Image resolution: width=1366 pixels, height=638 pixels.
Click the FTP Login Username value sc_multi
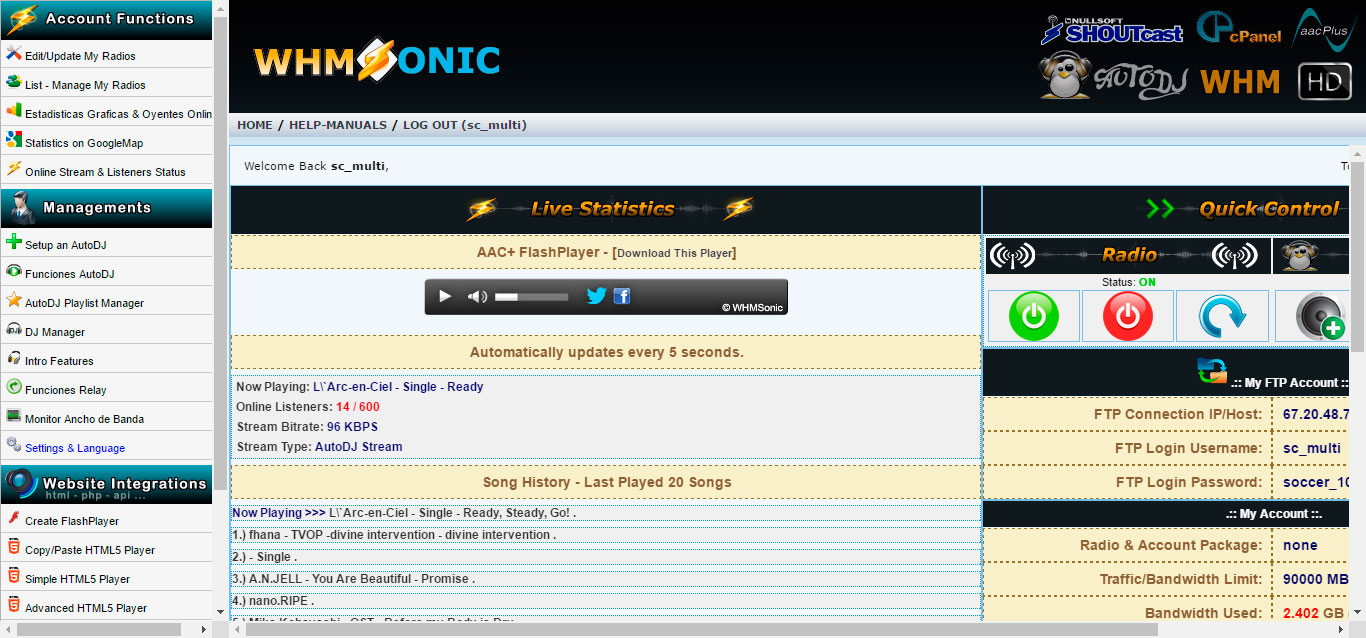point(1312,448)
